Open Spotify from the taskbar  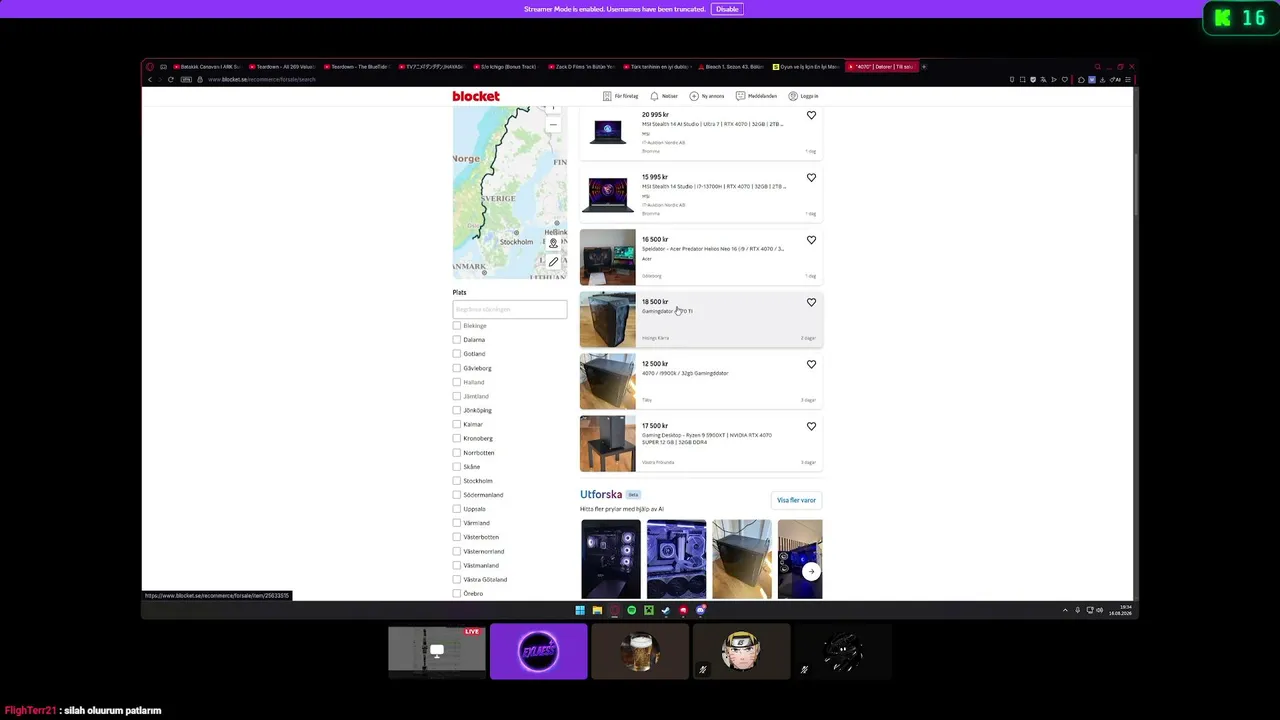click(631, 610)
